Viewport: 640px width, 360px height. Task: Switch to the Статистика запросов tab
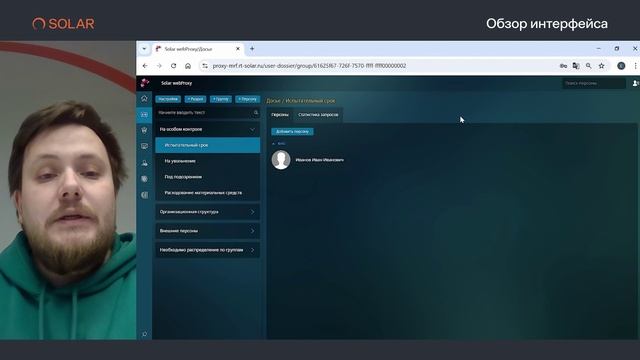tap(318, 115)
